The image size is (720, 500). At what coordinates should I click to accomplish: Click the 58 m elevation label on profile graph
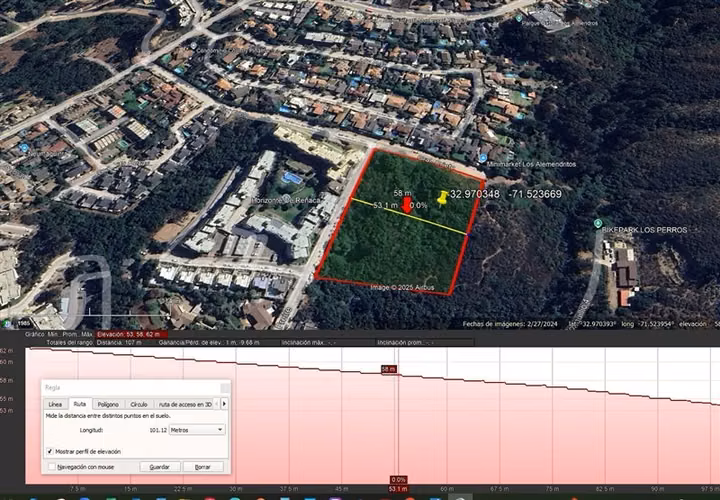click(388, 369)
